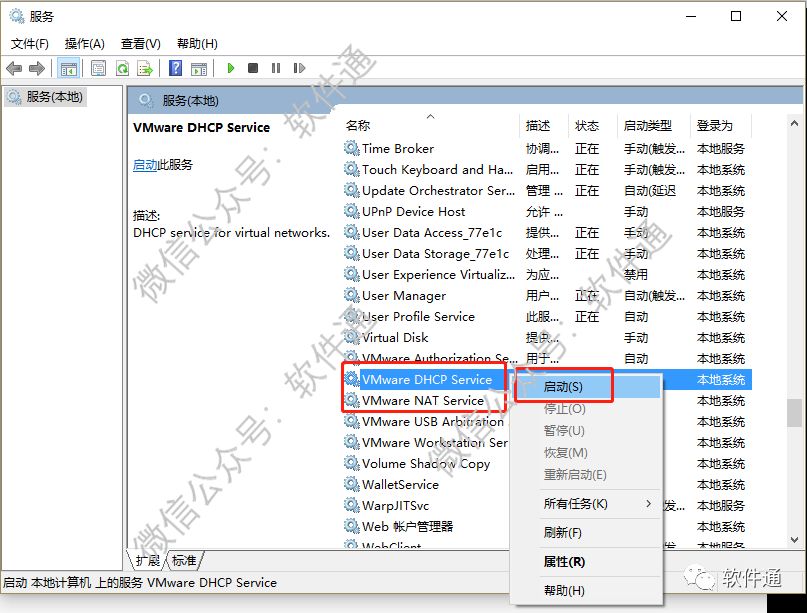Image resolution: width=807 pixels, height=613 pixels.
Task: Click the Export List toolbar icon
Action: point(145,68)
